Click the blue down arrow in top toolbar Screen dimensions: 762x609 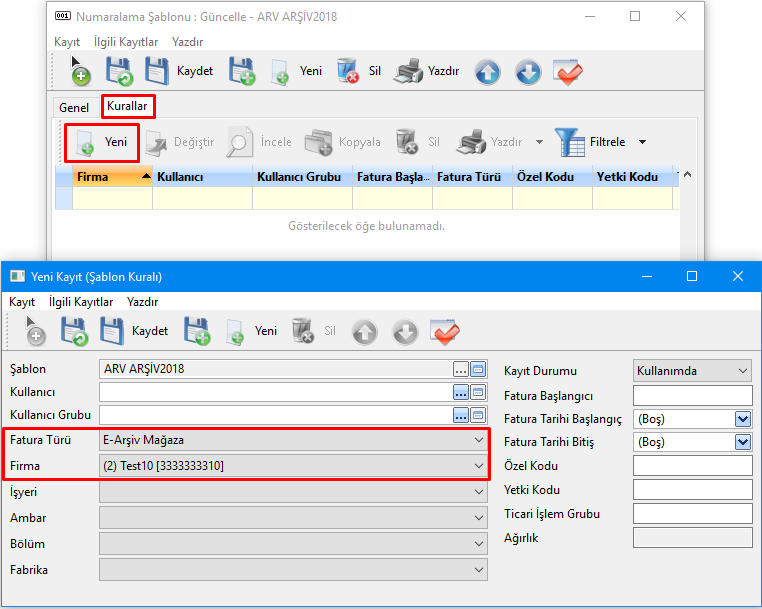coord(528,71)
